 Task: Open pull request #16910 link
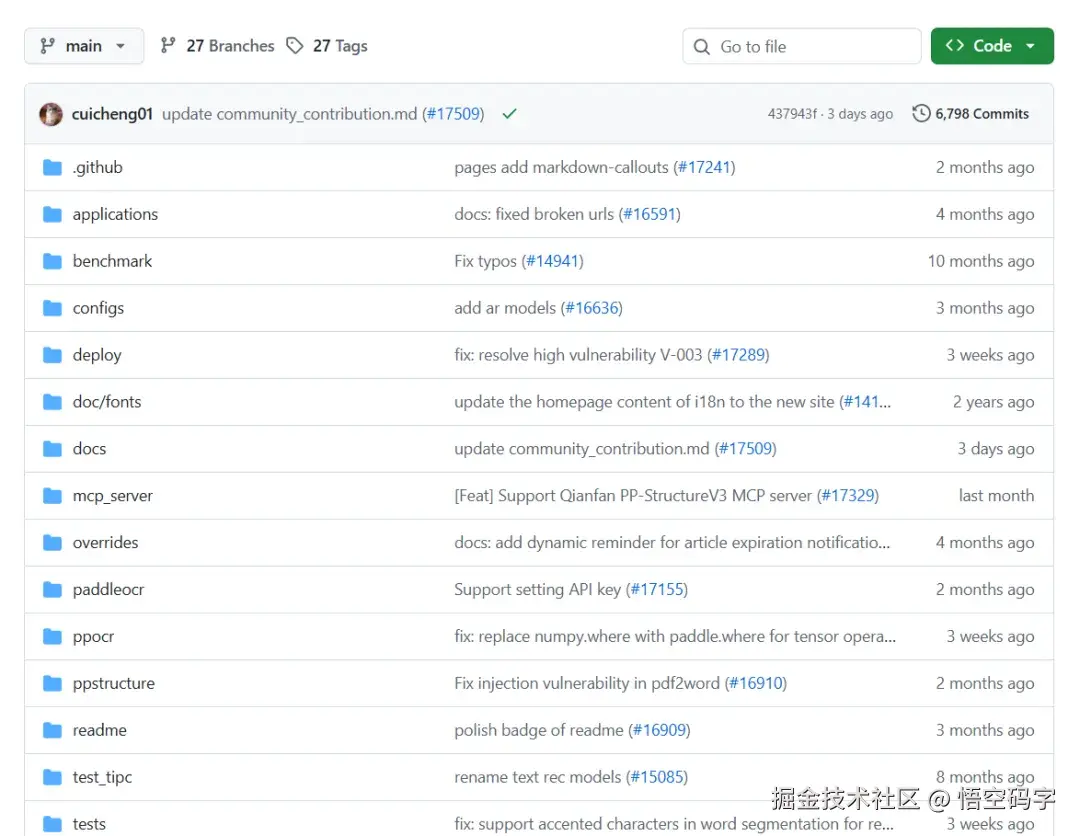coord(756,683)
